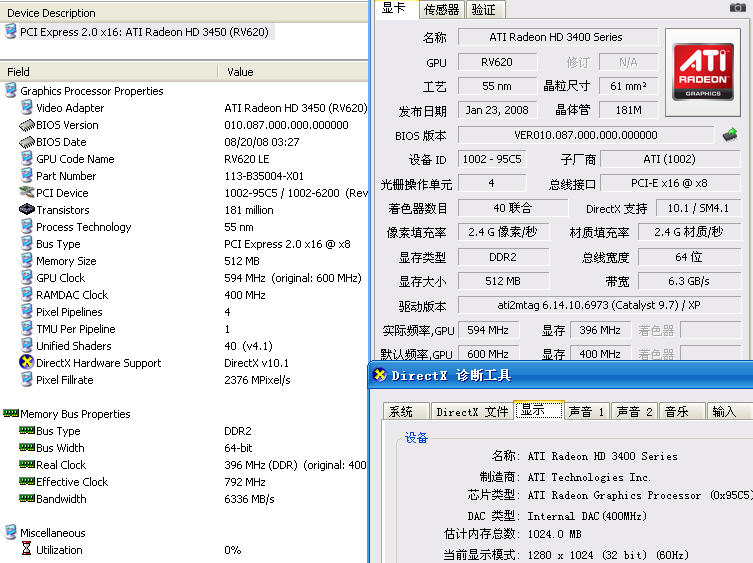
Task: Click the manufacturer text ATI Technologies Inc.
Action: pos(589,477)
